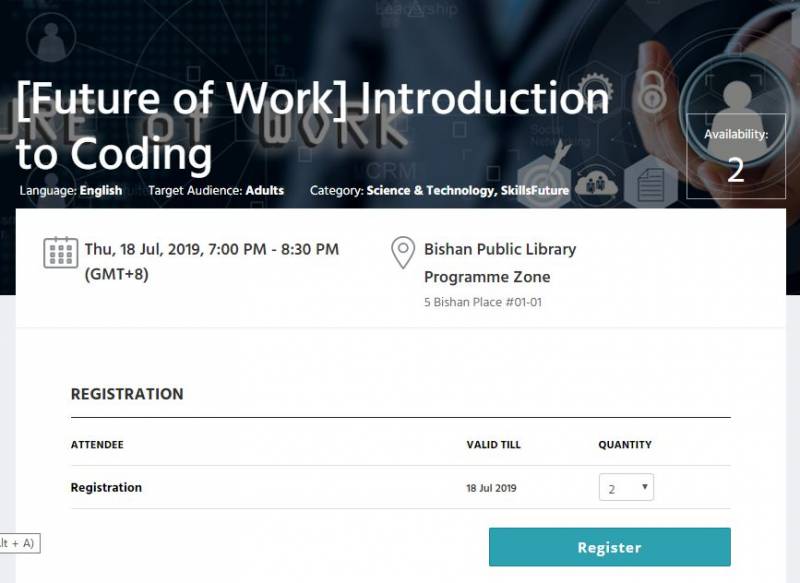
Task: Click the calendar icon beside event date
Action: (60, 252)
